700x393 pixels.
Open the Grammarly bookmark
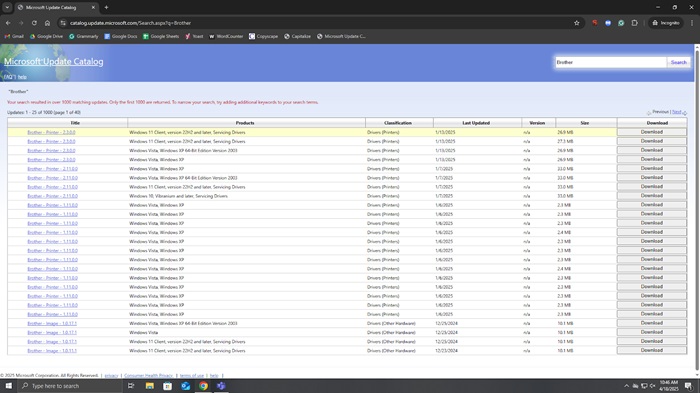tap(83, 36)
